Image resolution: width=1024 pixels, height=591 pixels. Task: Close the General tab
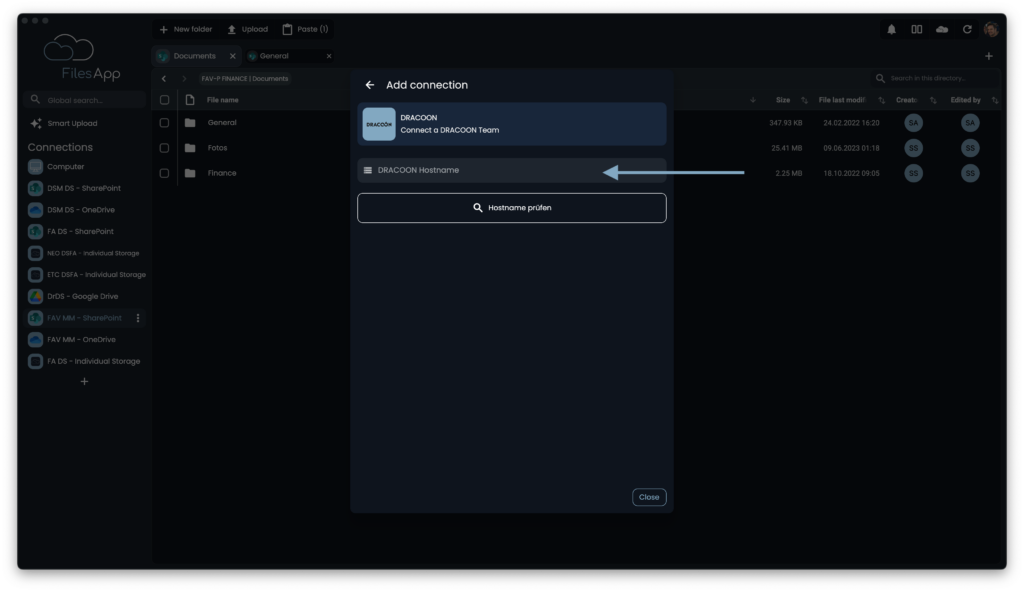(328, 56)
